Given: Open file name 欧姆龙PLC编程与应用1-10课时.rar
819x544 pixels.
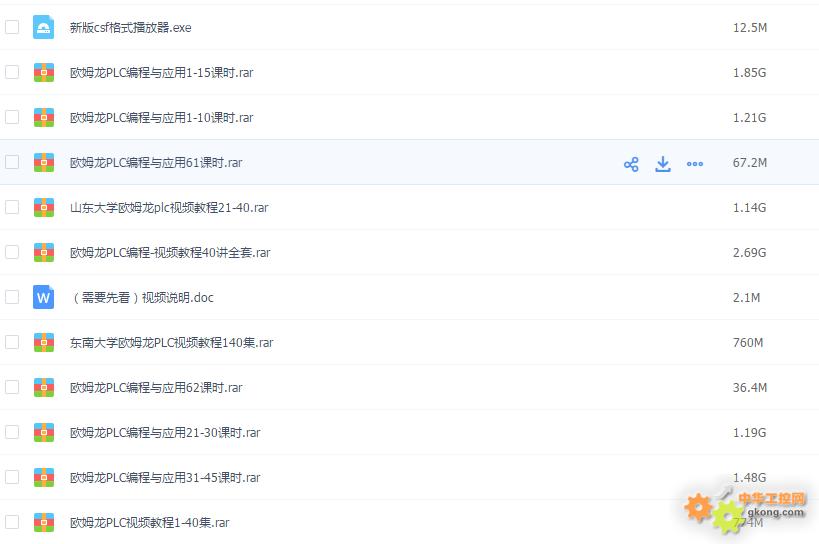Looking at the screenshot, I should click(x=161, y=117).
